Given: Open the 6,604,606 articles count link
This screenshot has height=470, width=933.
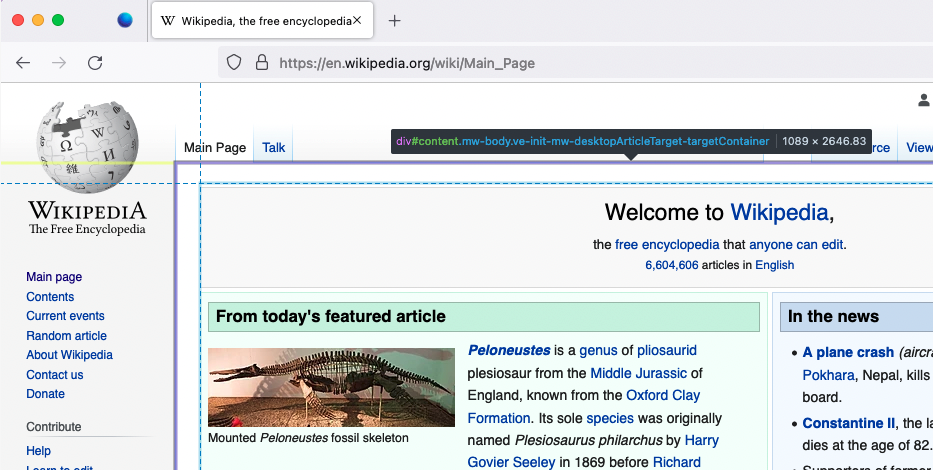Looking at the screenshot, I should coord(672,265).
